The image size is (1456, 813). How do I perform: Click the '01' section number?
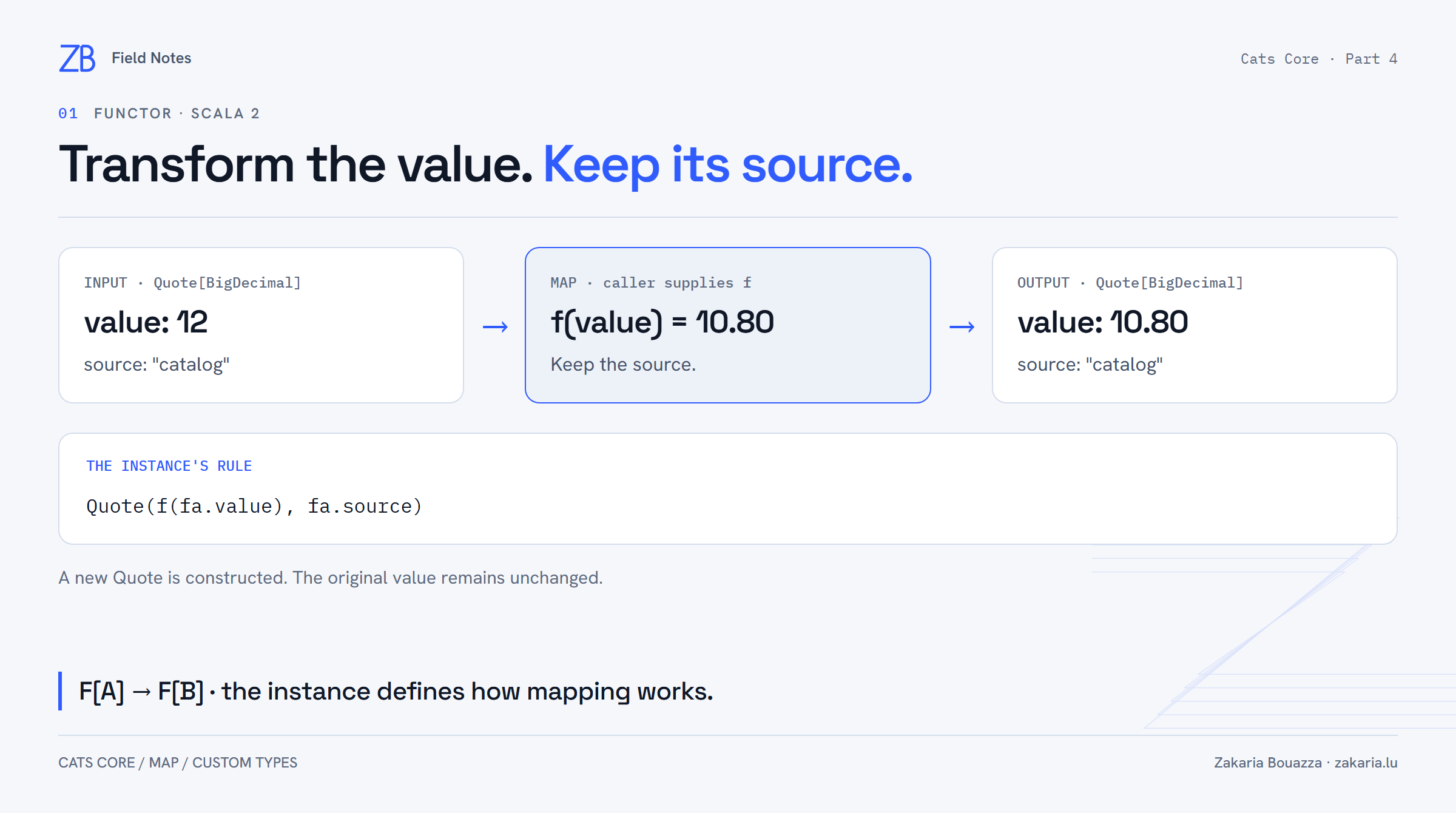(68, 113)
